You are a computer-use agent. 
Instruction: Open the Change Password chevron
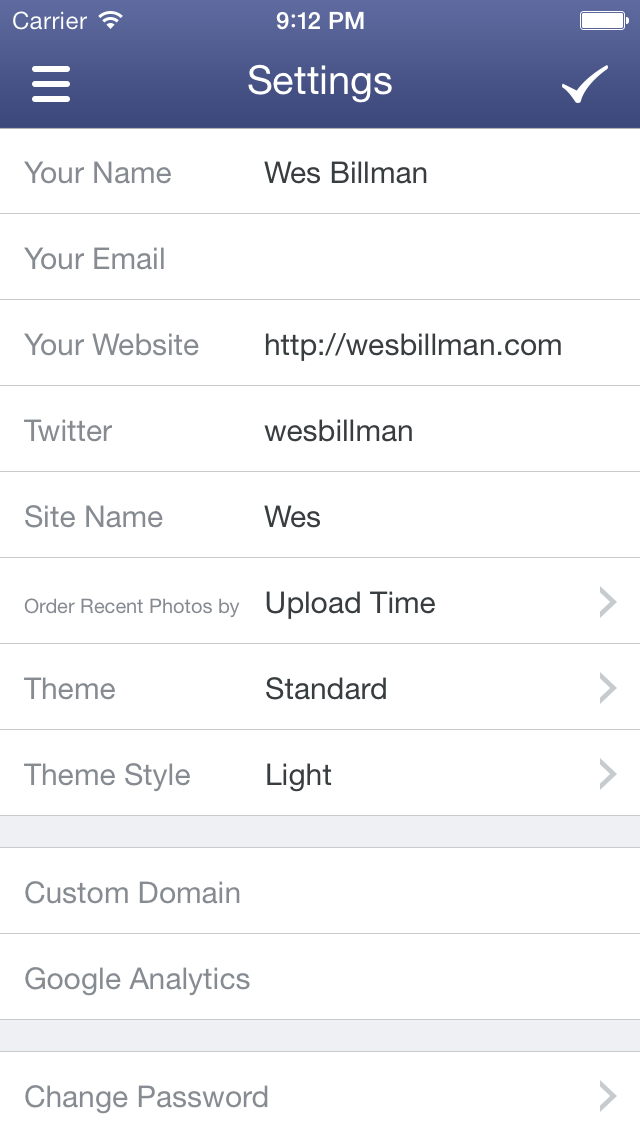[607, 1096]
